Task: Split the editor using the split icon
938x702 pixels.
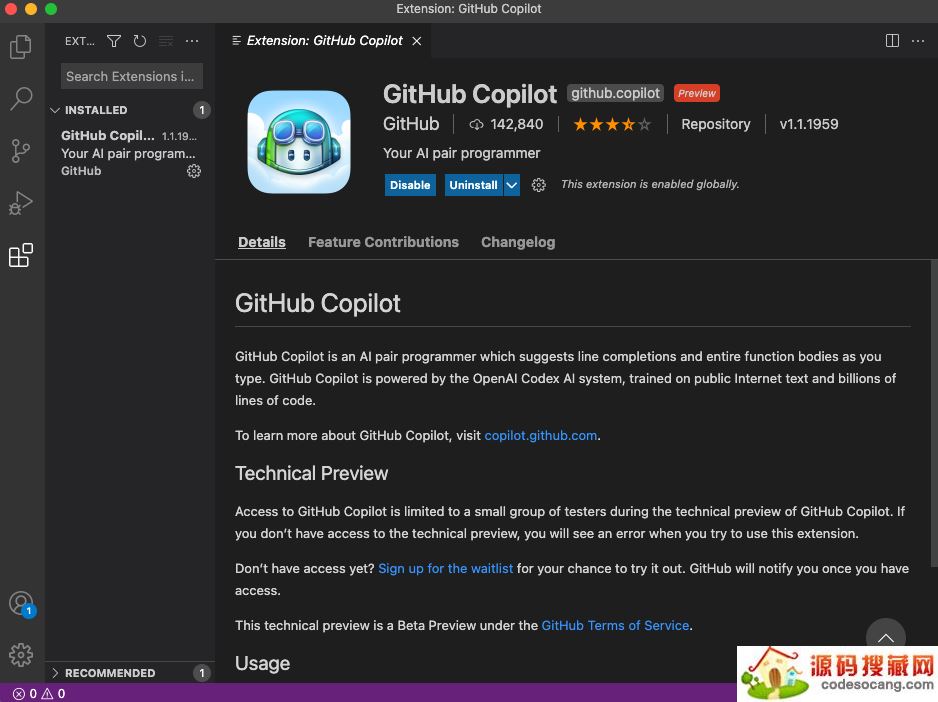Action: click(x=891, y=41)
